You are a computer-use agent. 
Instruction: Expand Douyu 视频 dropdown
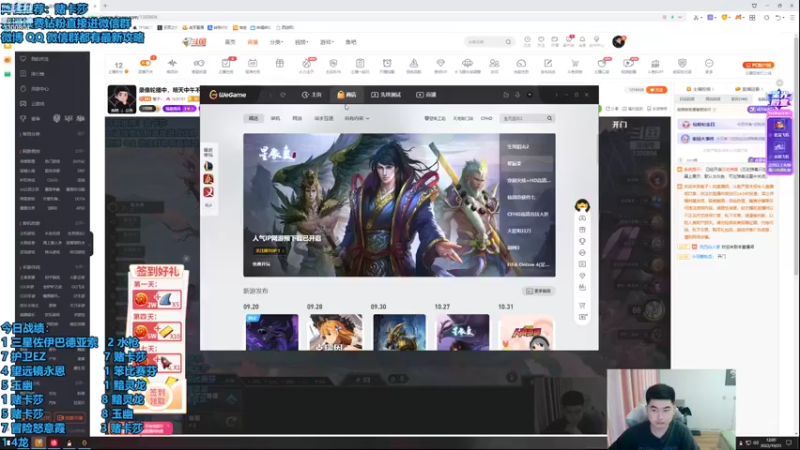click(x=302, y=42)
